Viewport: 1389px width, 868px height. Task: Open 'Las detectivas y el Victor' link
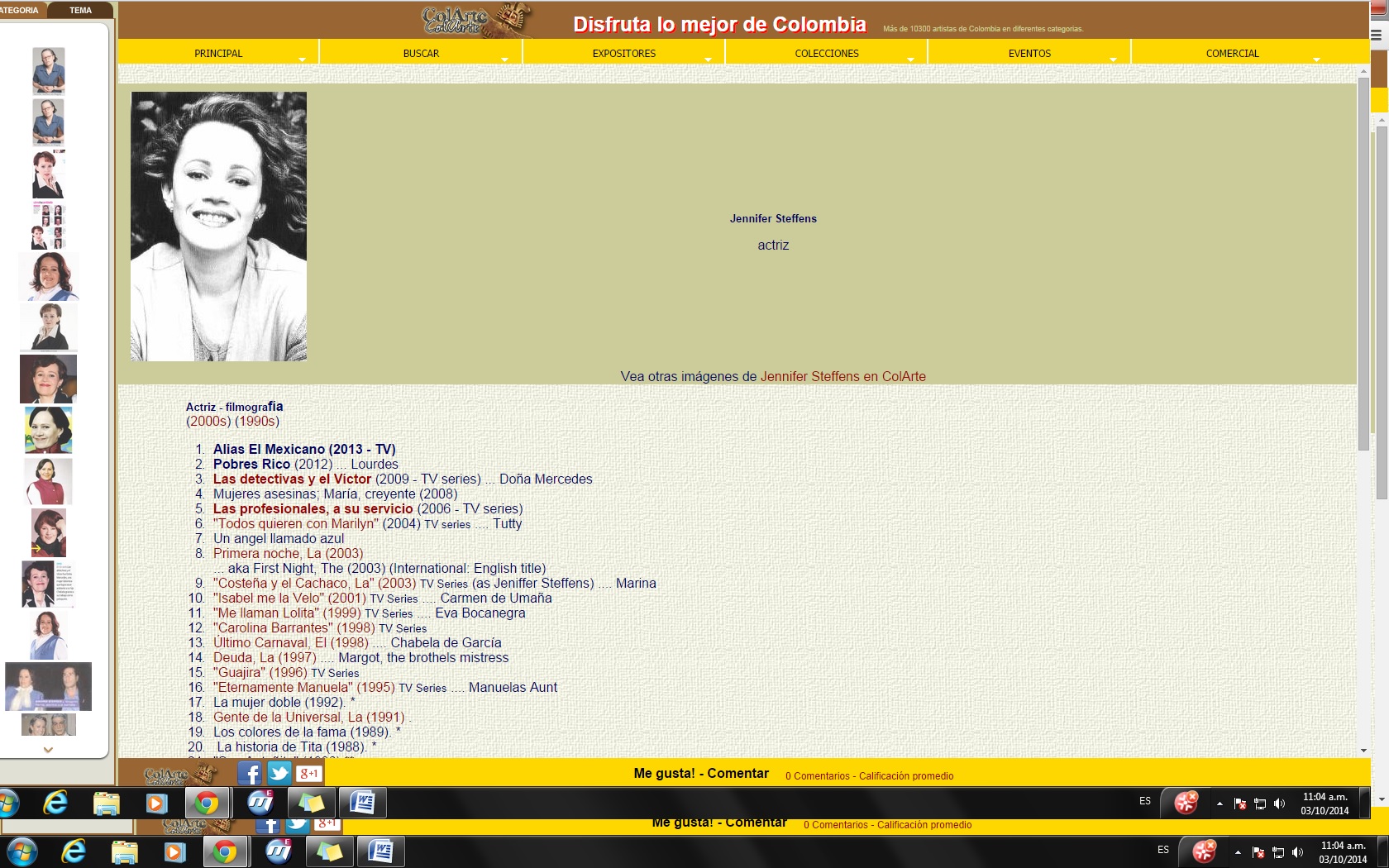coord(292,479)
